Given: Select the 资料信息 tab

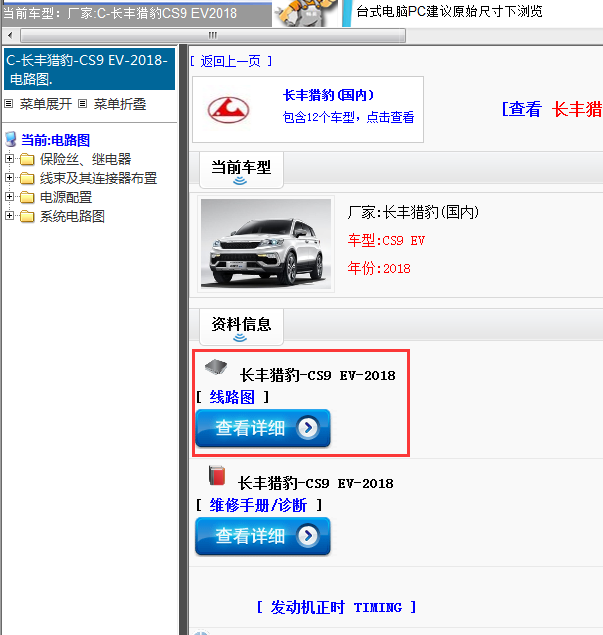Looking at the screenshot, I should 241,327.
